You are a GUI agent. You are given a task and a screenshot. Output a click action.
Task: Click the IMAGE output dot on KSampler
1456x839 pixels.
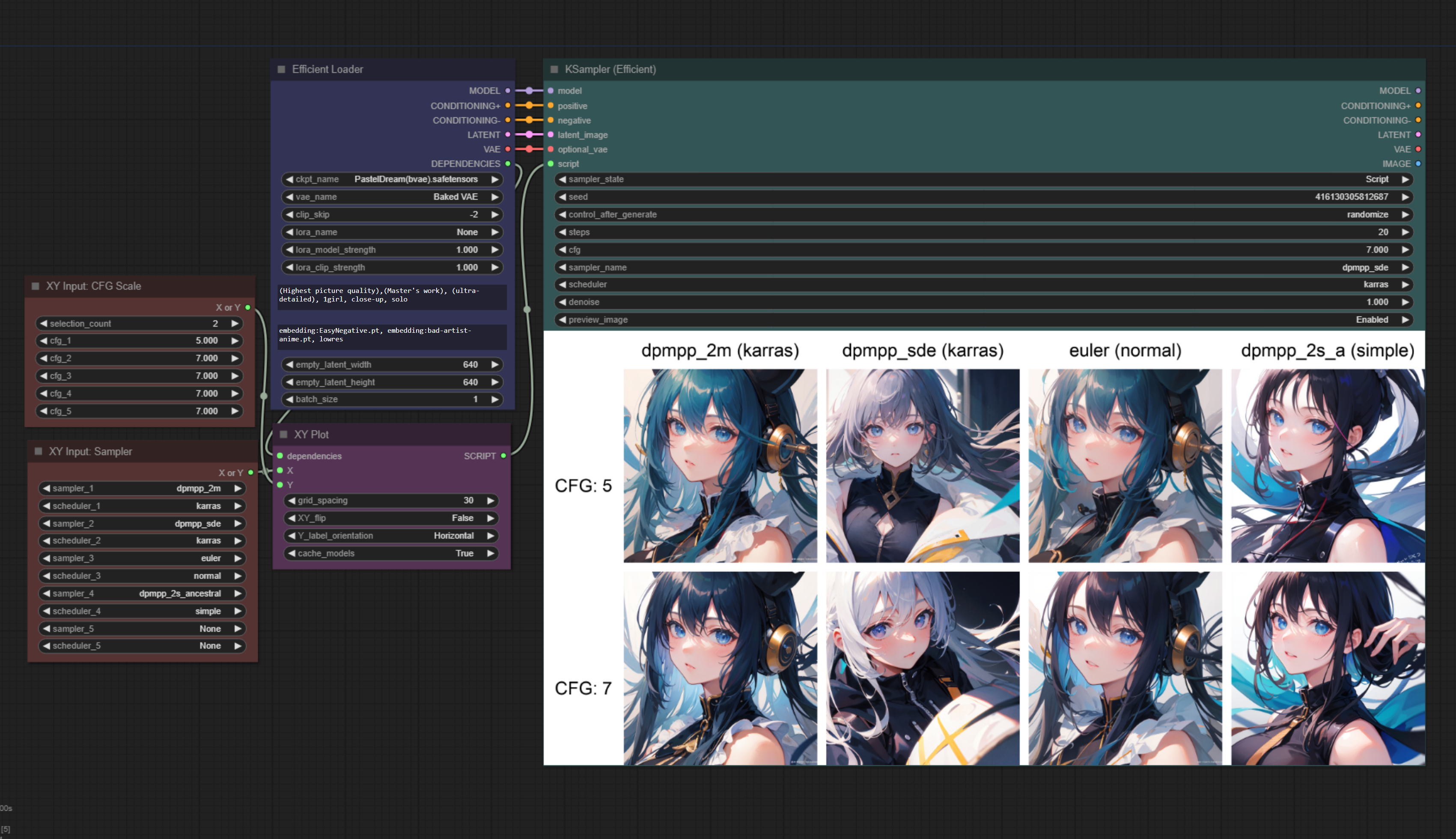point(1417,164)
